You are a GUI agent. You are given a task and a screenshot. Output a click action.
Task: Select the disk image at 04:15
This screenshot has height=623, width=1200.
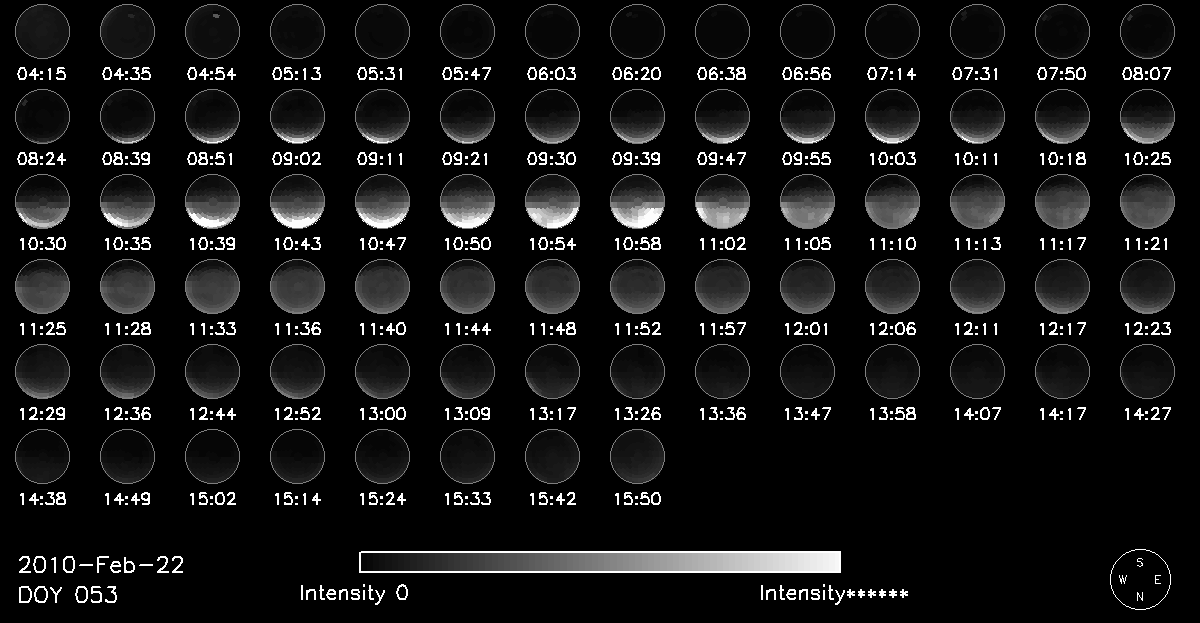(x=42, y=31)
